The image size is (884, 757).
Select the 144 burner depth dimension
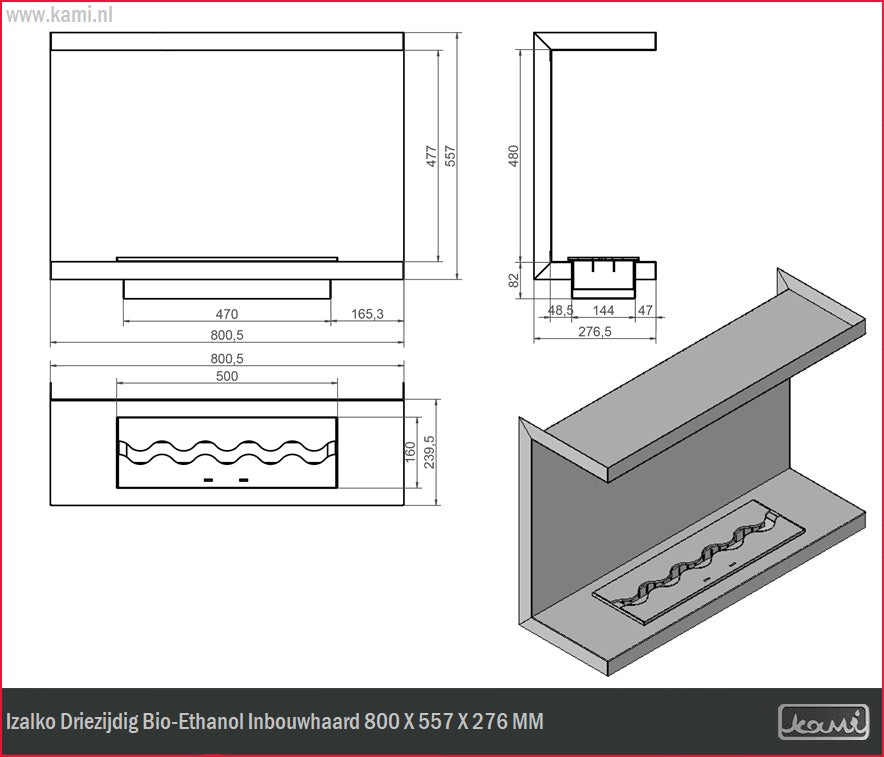click(602, 311)
